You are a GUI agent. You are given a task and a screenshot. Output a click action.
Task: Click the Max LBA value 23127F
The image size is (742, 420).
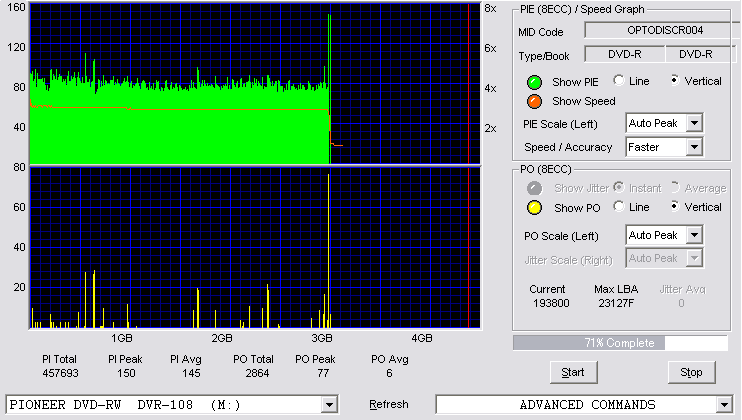[x=616, y=303]
